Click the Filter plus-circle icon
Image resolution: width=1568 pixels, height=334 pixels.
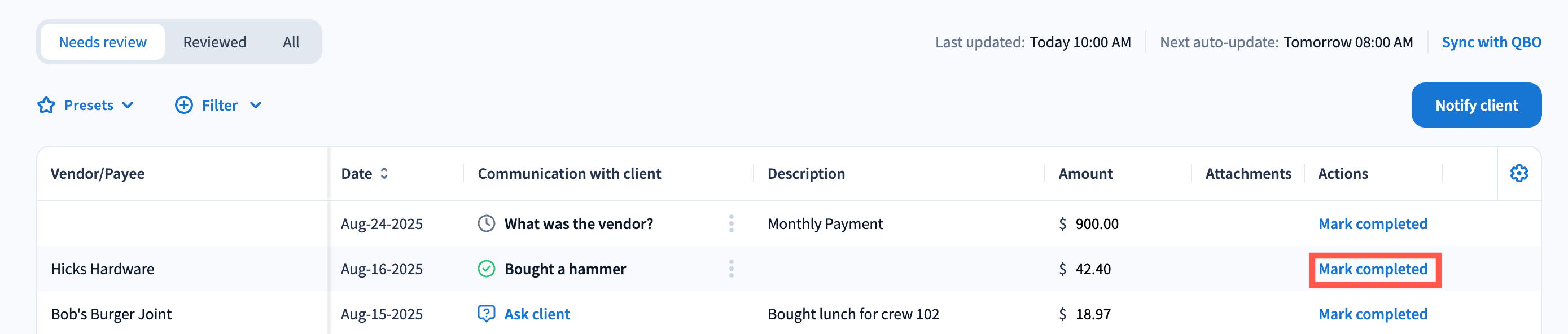[x=184, y=106]
